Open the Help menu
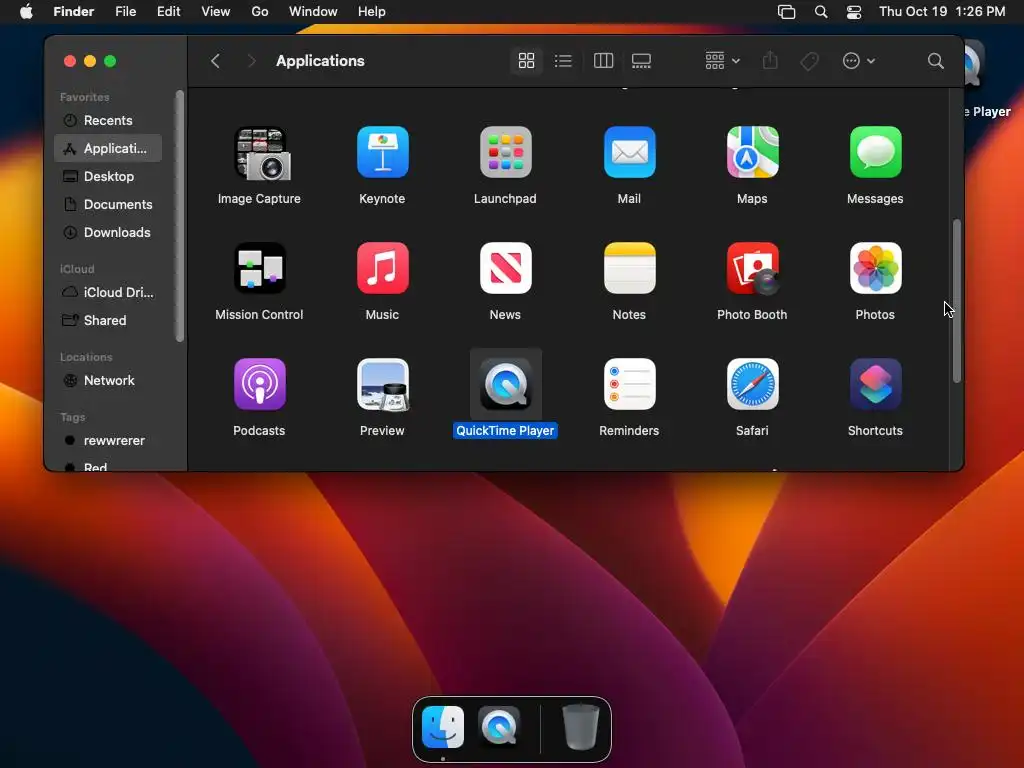1024x768 pixels. pyautogui.click(x=372, y=12)
